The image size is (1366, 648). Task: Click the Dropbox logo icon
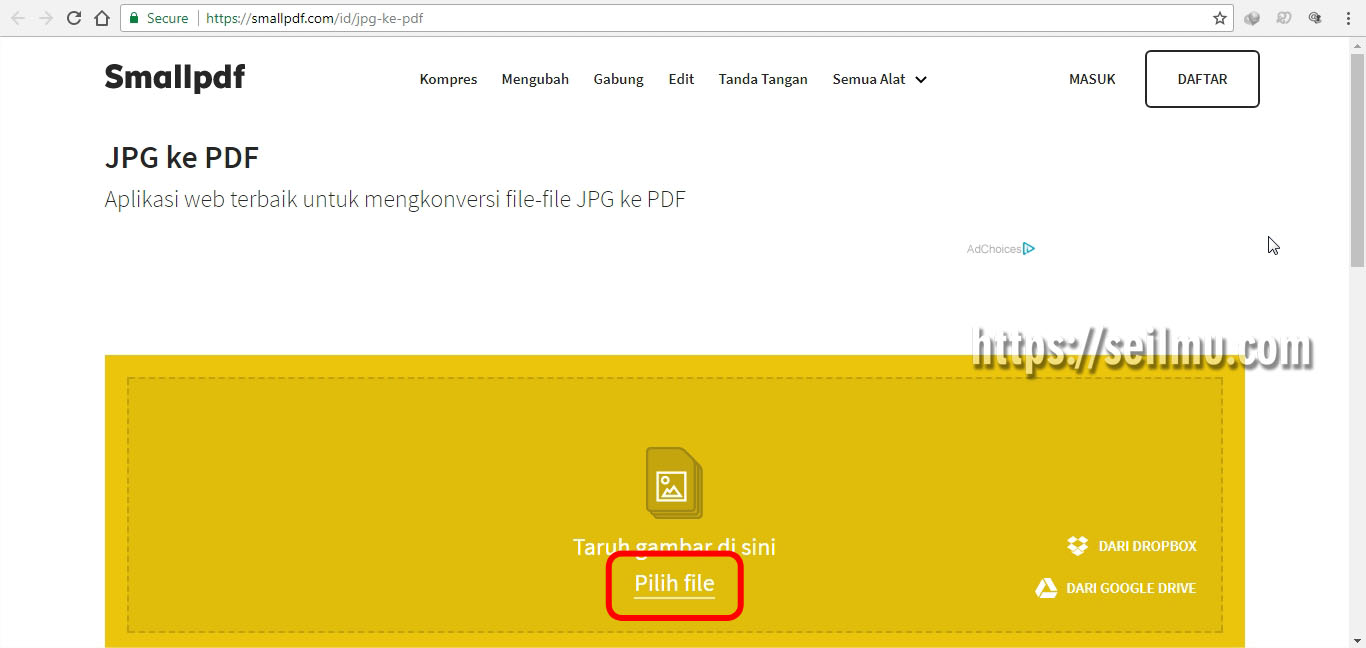click(x=1077, y=546)
